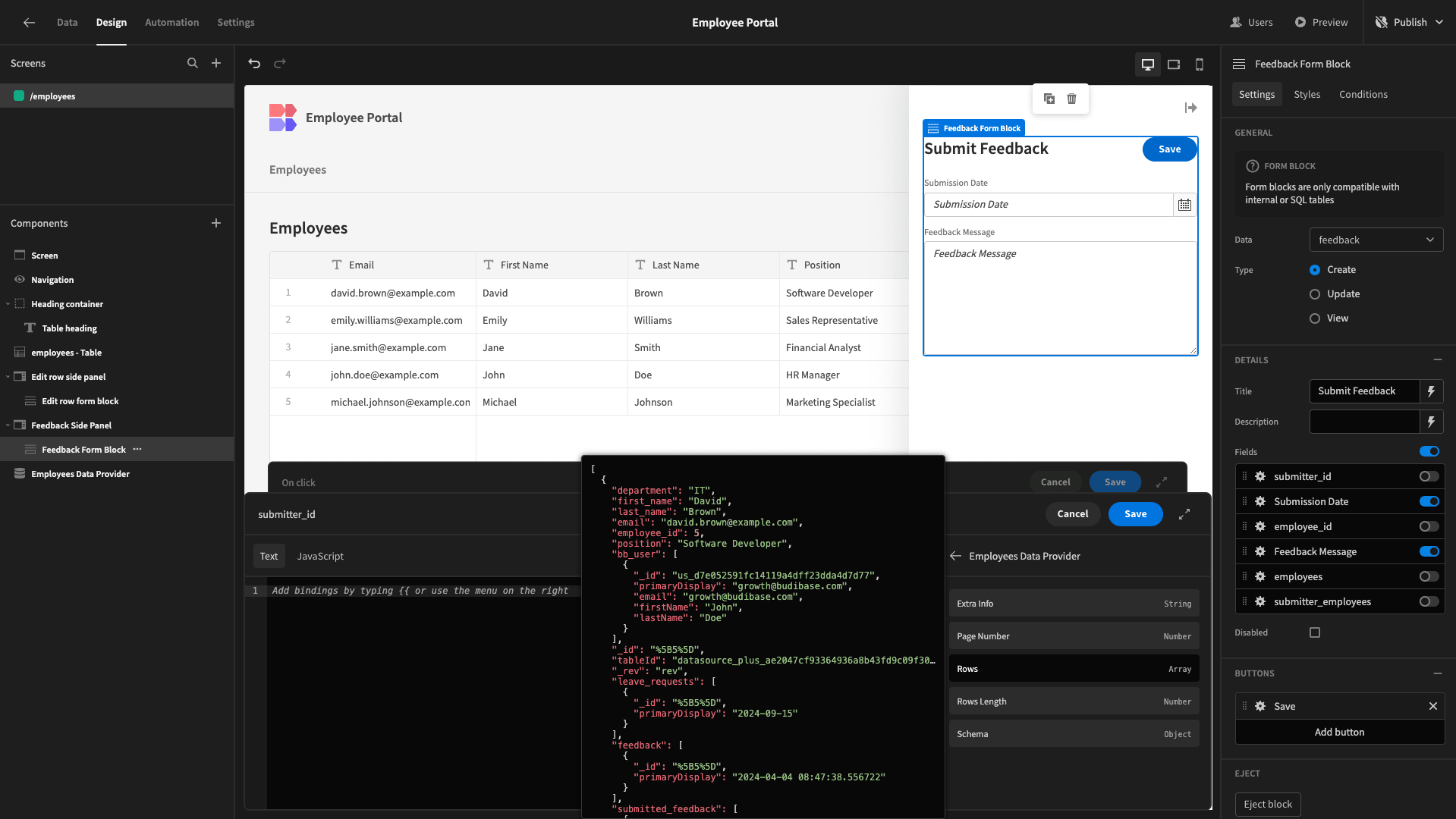Click the Title input field
This screenshot has width=1456, height=819.
coord(1364,391)
